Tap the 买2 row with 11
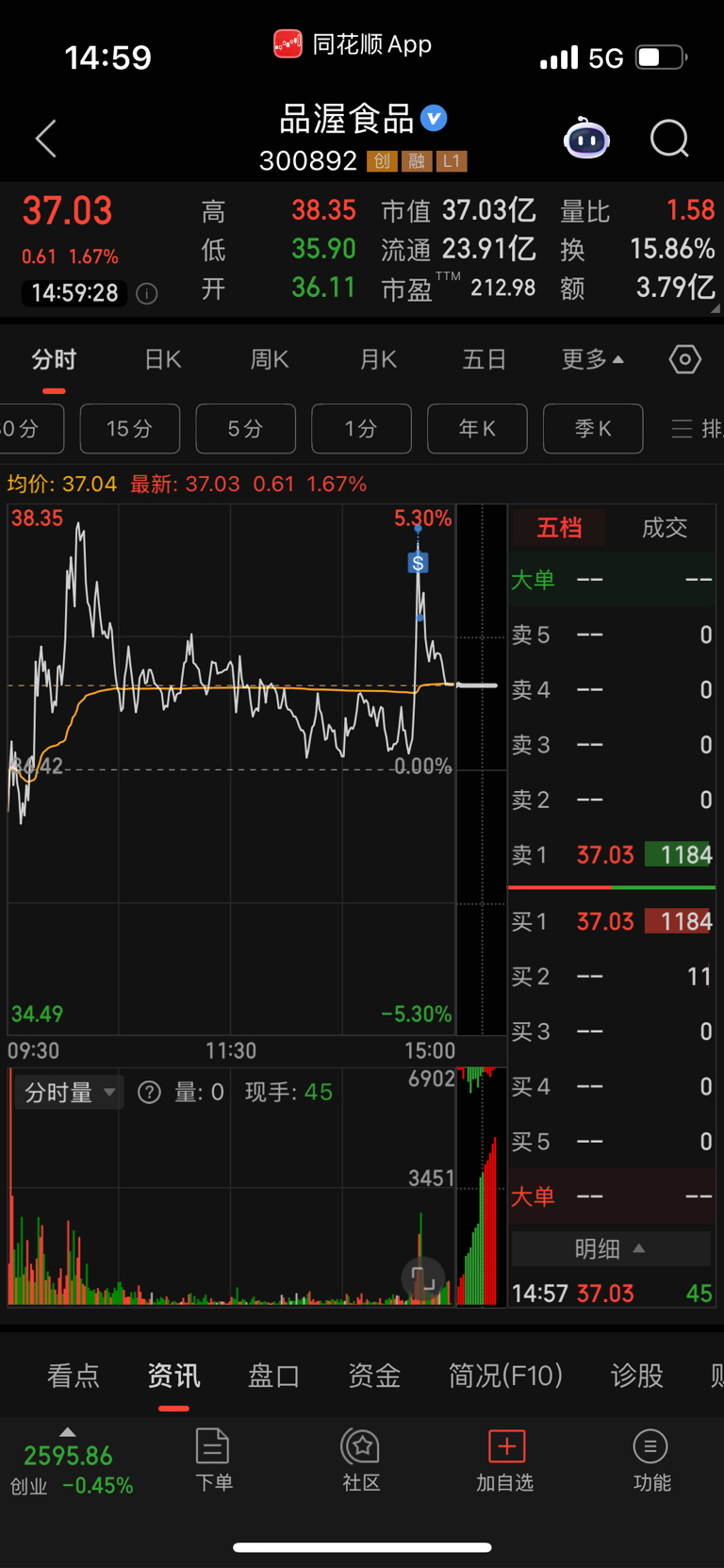 point(611,976)
